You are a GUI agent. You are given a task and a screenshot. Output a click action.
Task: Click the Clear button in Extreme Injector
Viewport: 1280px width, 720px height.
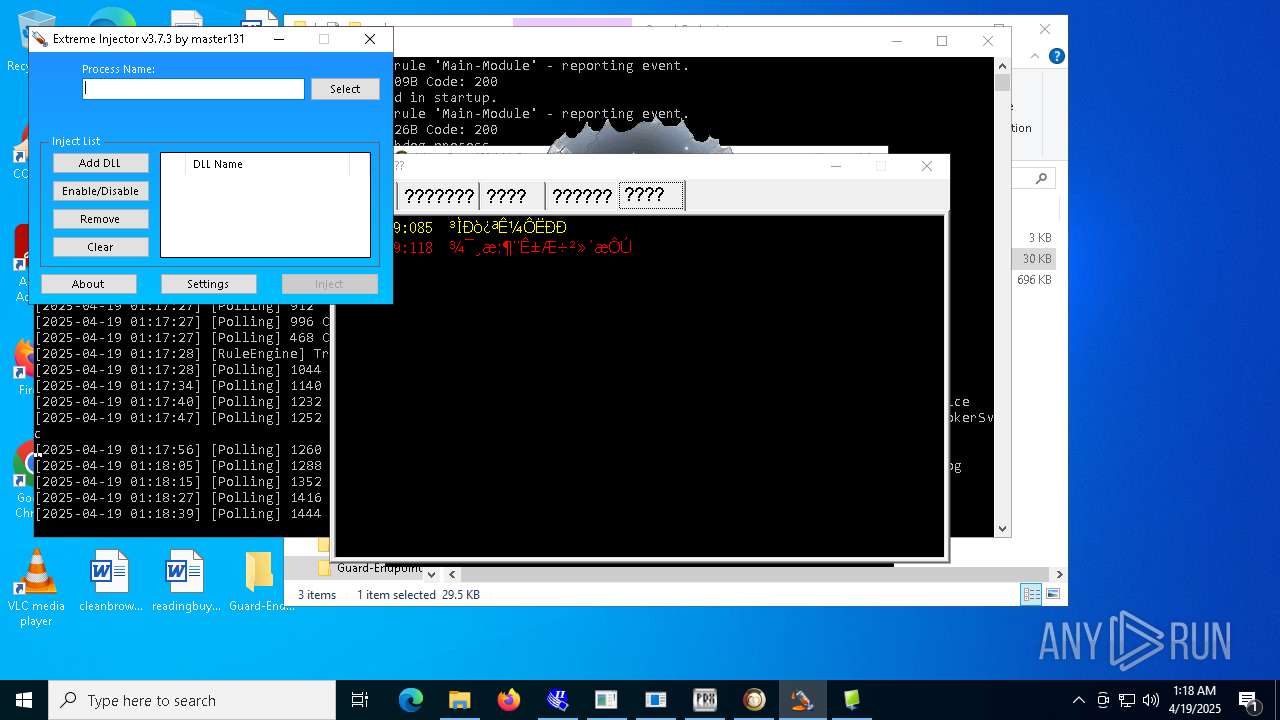tap(100, 247)
